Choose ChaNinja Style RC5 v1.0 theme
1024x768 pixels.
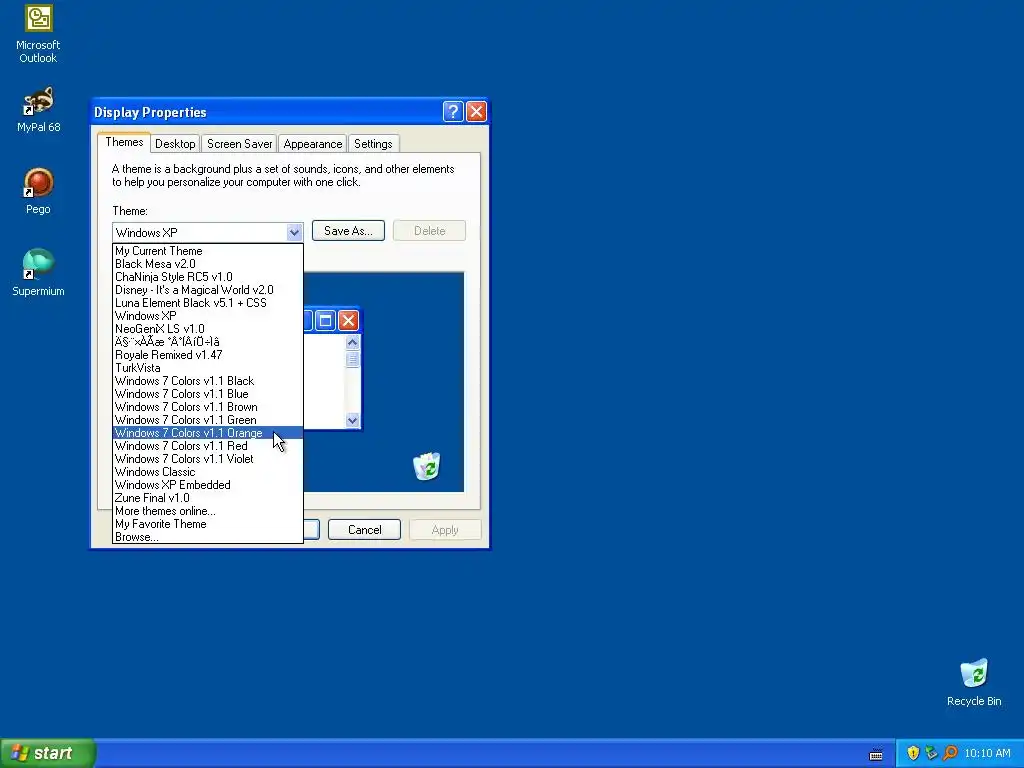208,277
